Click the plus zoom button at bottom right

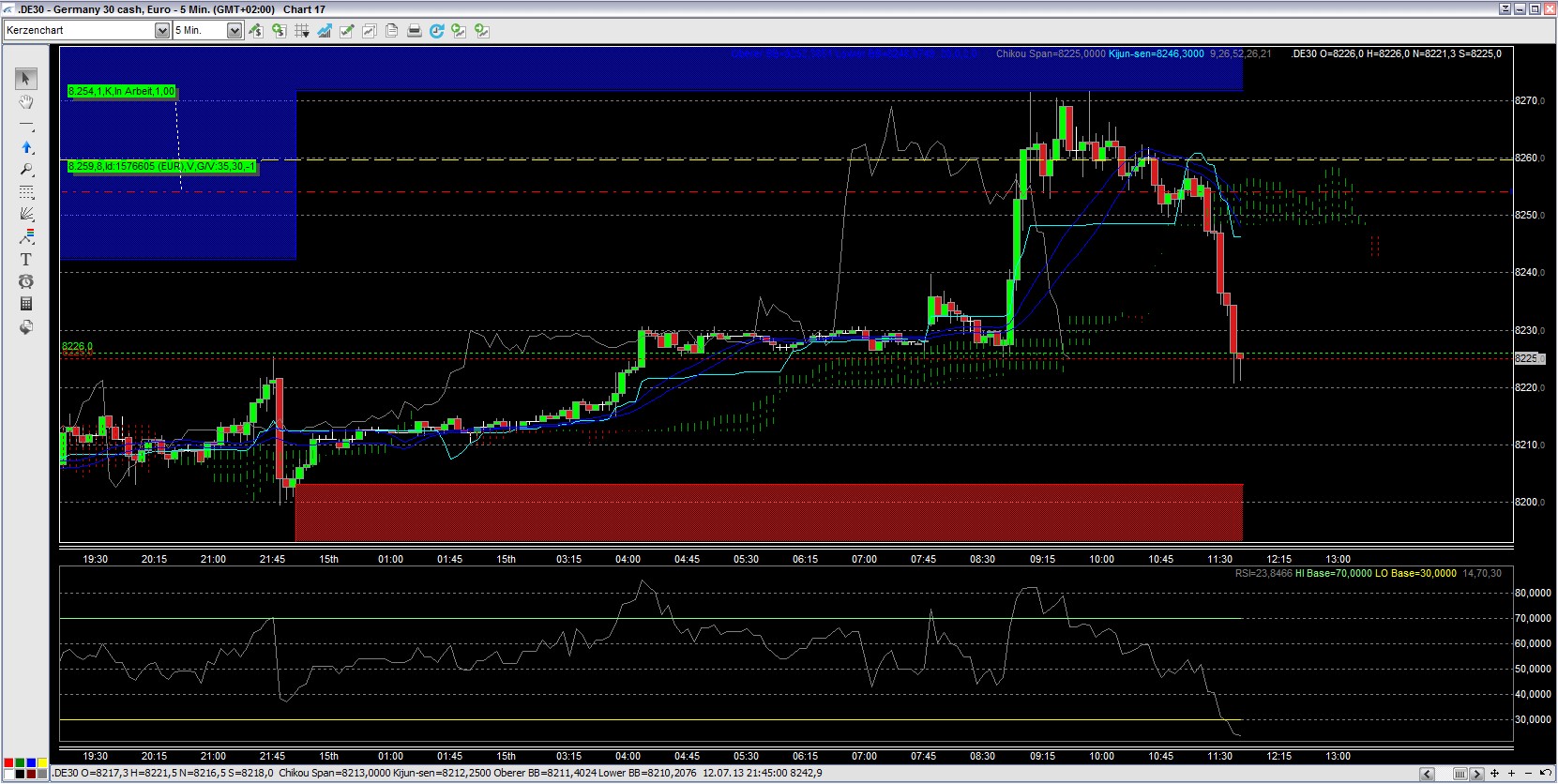point(1512,774)
